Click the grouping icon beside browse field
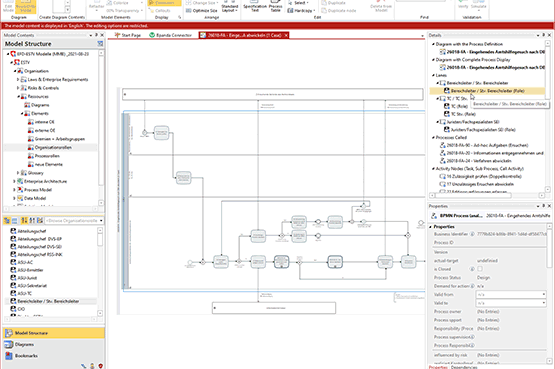The image size is (555, 369). pos(40,221)
